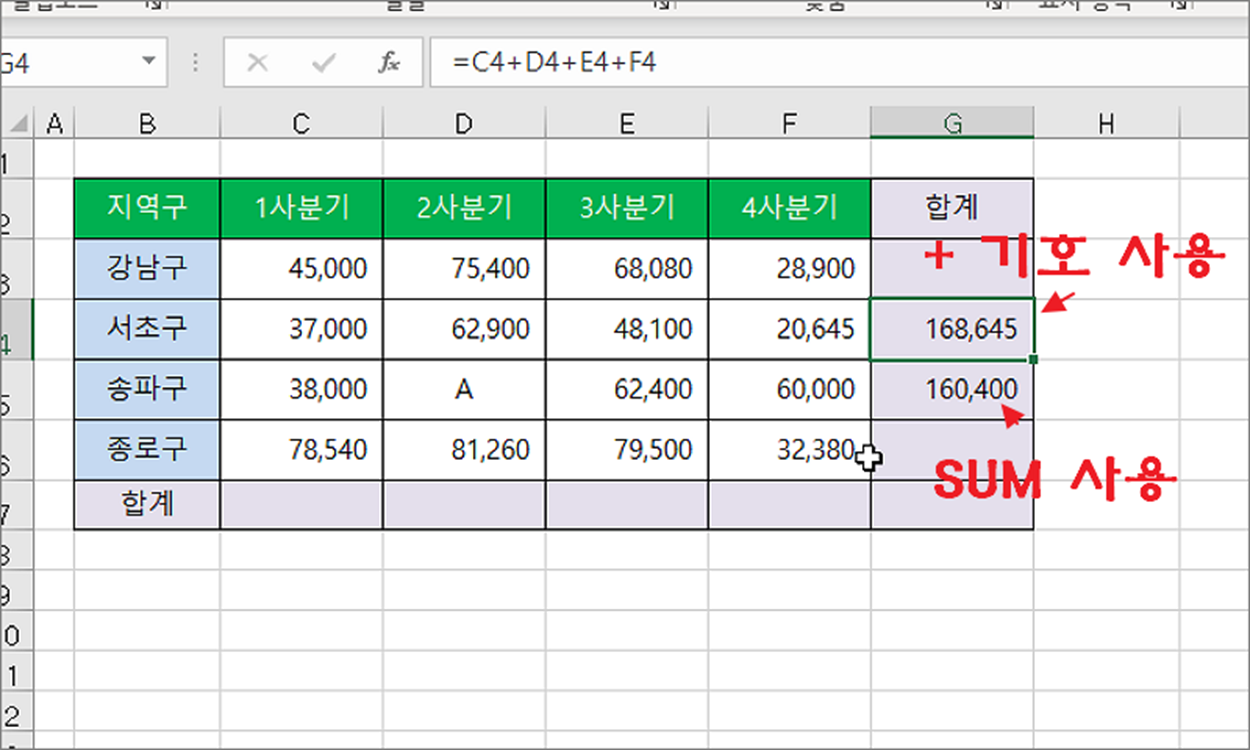1250x750 pixels.
Task: Click the Select All corner triangle
Action: (x=18, y=124)
